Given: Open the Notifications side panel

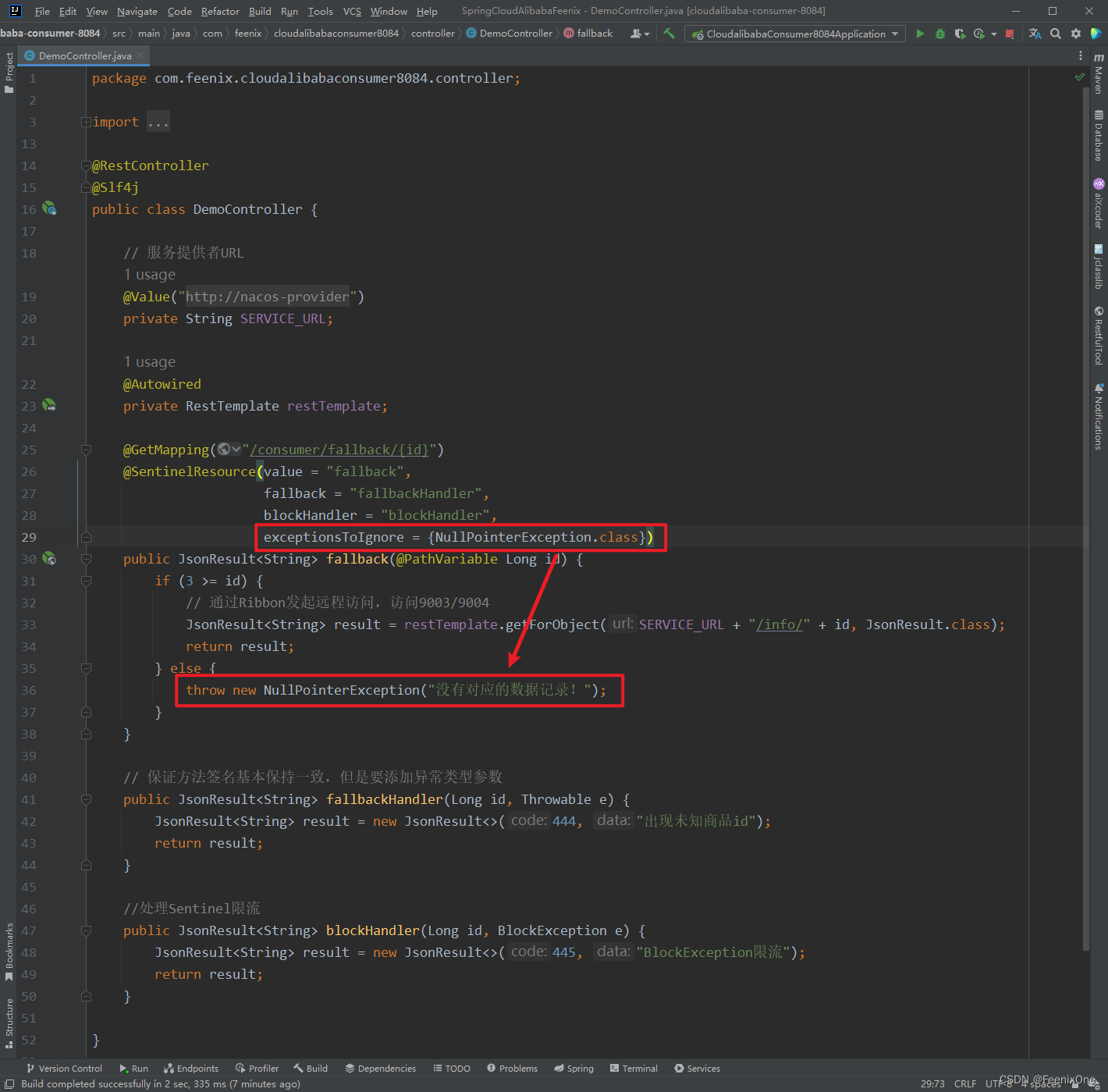Looking at the screenshot, I should click(x=1099, y=416).
